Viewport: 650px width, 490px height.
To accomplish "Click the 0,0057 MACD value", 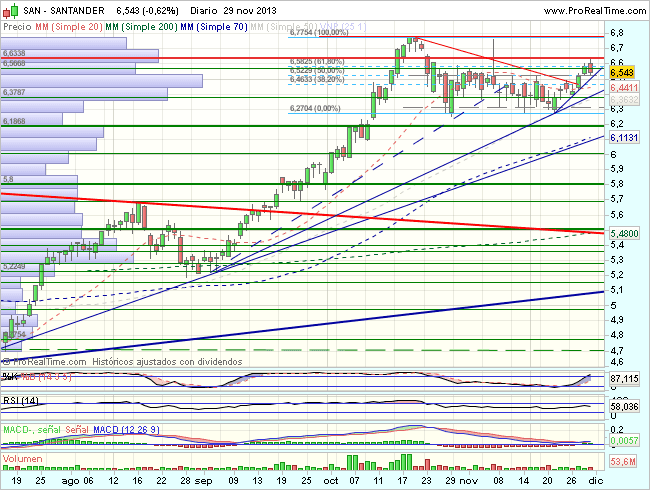I will coord(624,440).
